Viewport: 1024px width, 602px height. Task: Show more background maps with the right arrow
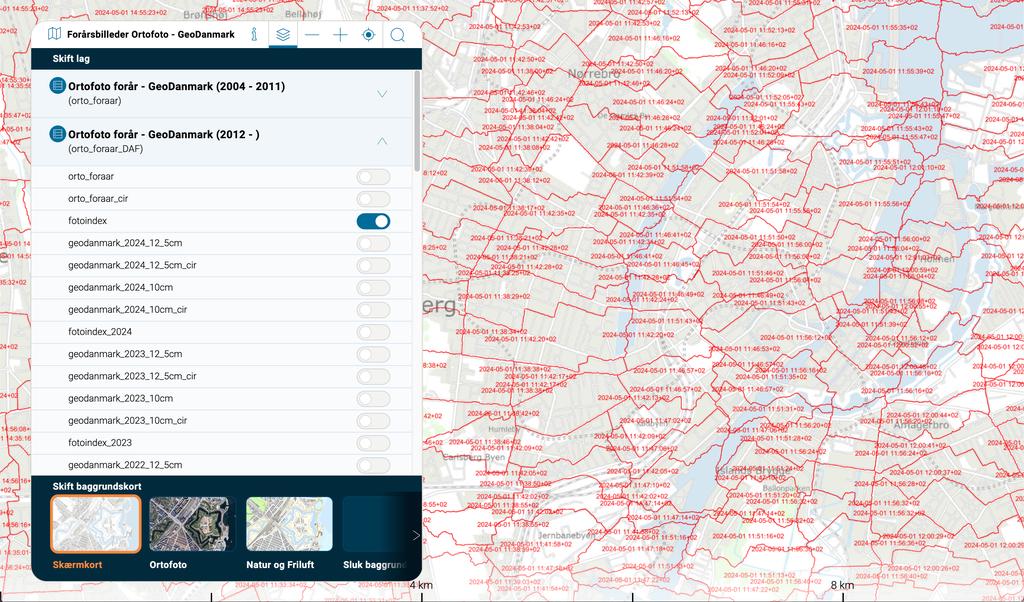click(416, 535)
